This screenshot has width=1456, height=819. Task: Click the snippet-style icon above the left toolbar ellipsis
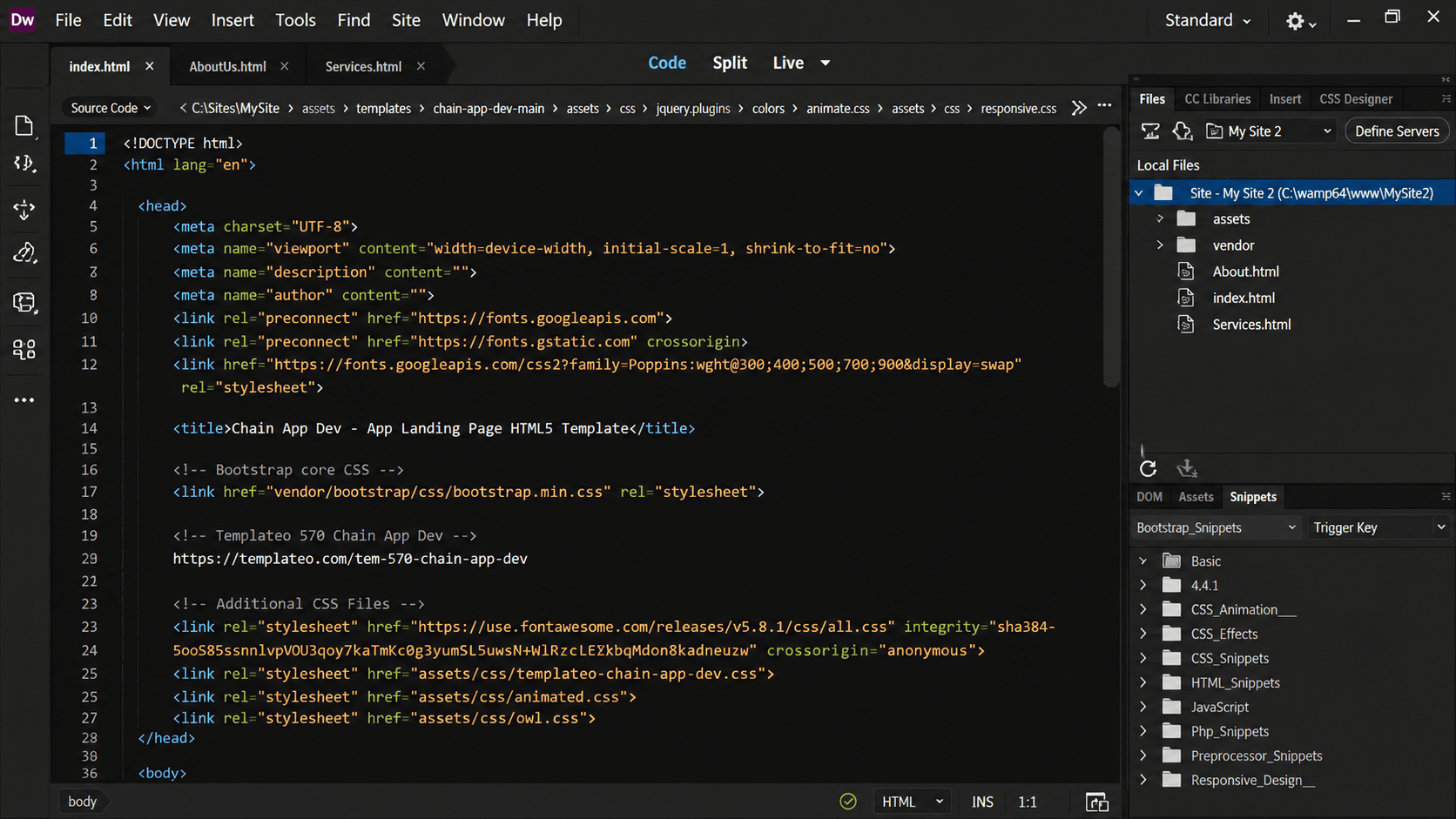click(24, 349)
